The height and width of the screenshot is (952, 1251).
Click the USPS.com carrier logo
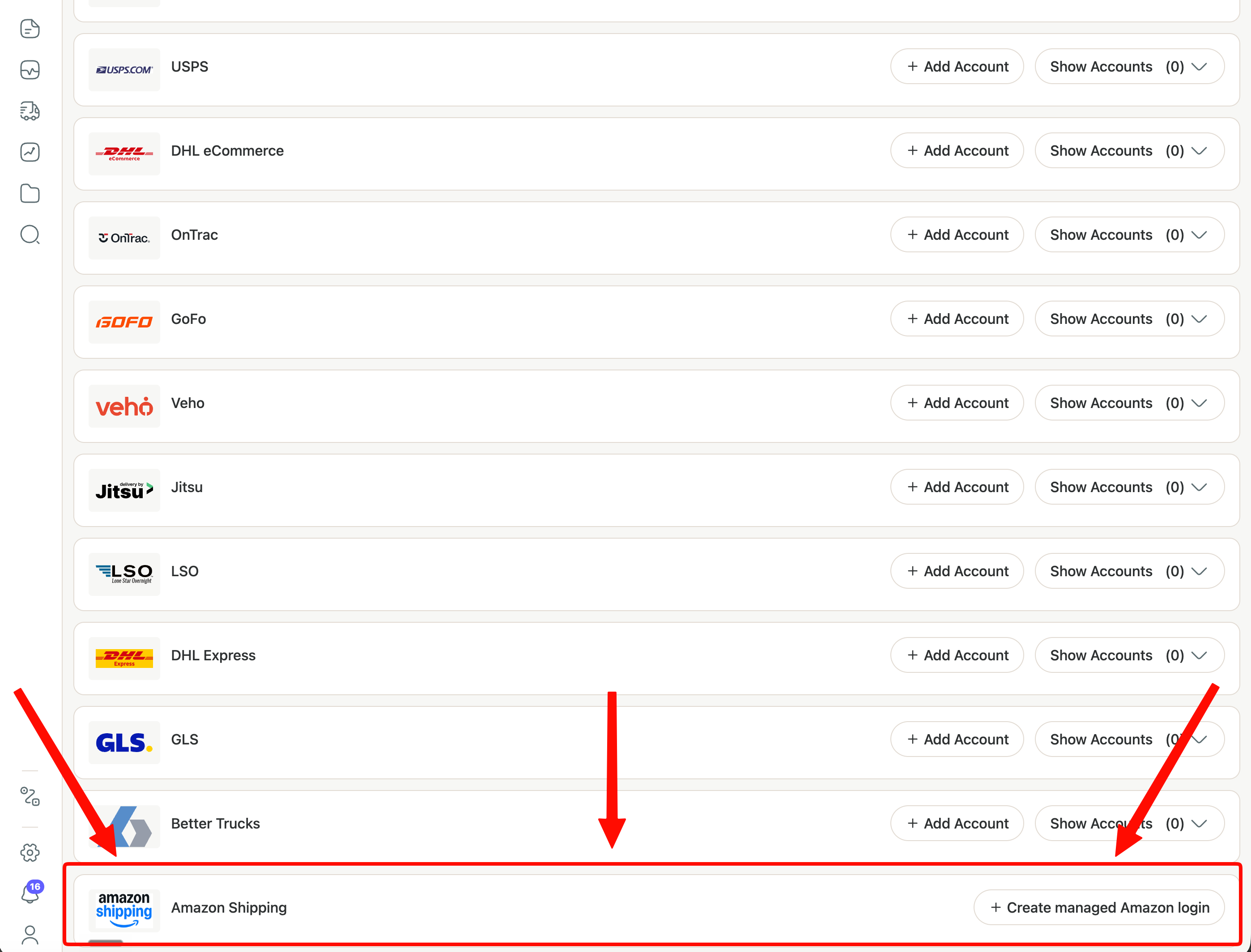(x=124, y=70)
